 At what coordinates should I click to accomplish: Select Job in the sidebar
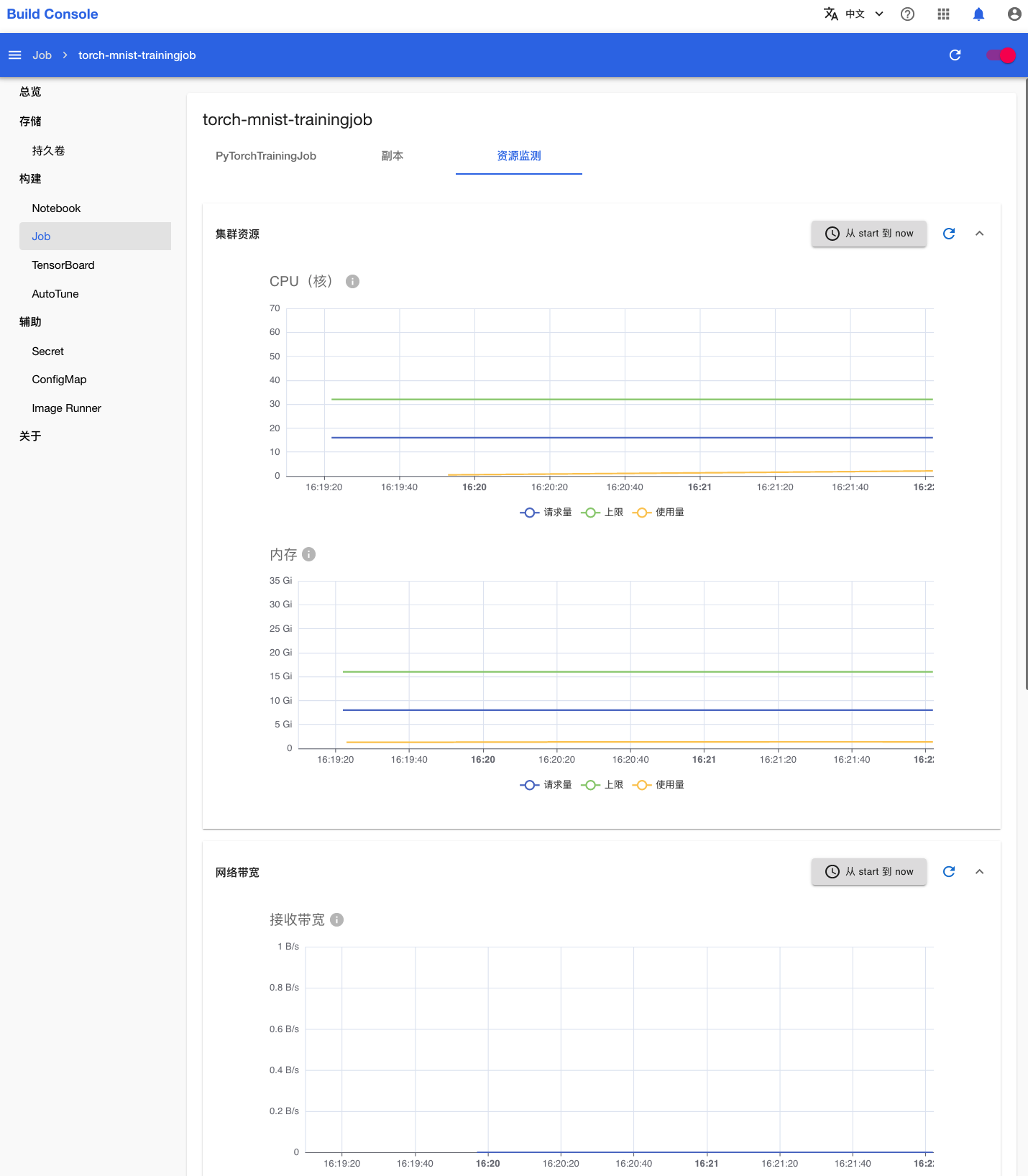[95, 236]
